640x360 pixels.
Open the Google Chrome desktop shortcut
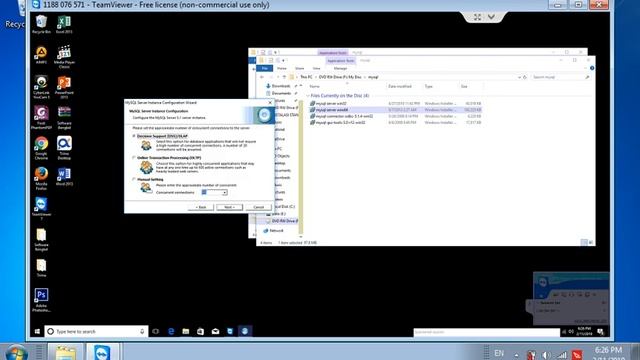[x=41, y=148]
